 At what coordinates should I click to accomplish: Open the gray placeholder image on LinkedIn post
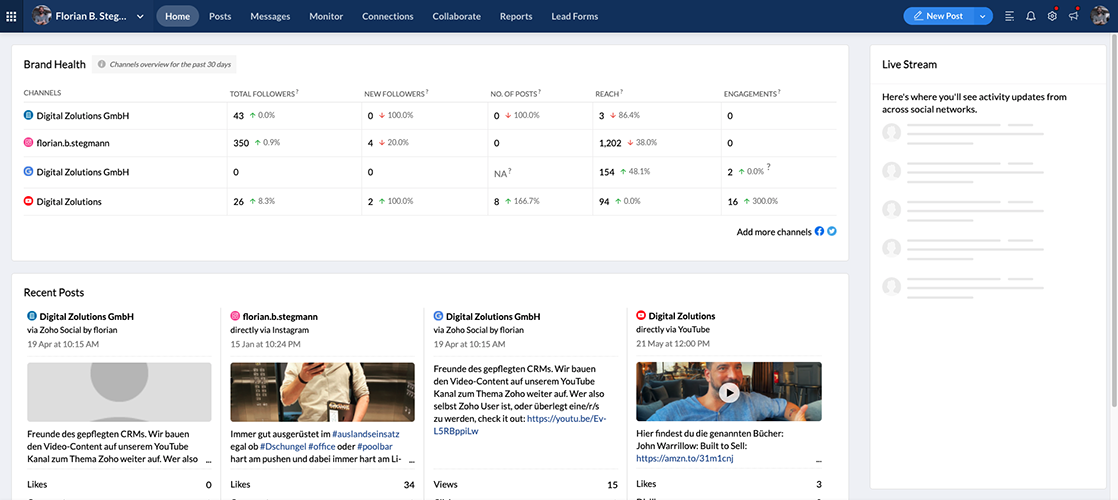click(119, 392)
